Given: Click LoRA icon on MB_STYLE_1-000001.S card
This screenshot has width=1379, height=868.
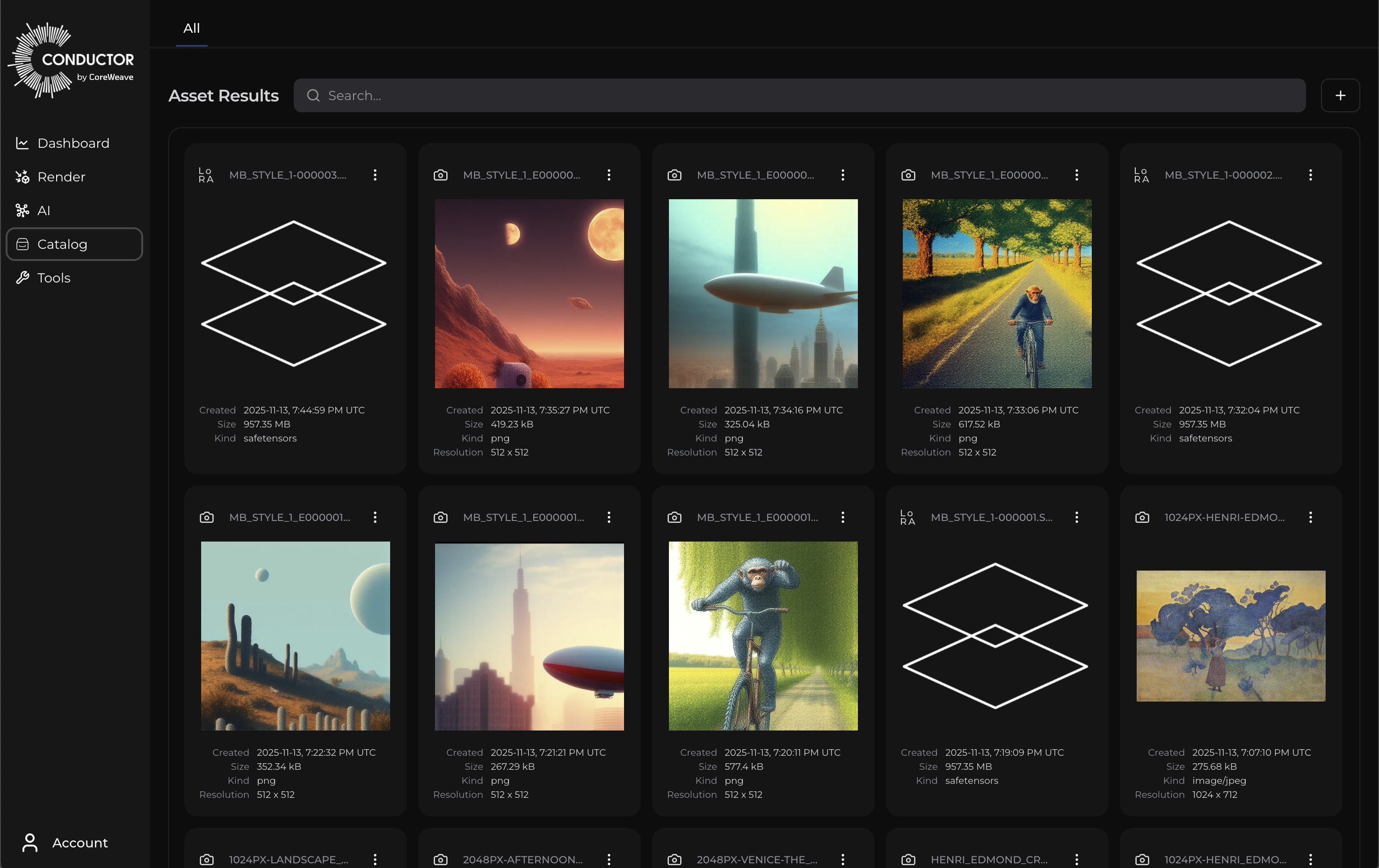Looking at the screenshot, I should [x=907, y=518].
